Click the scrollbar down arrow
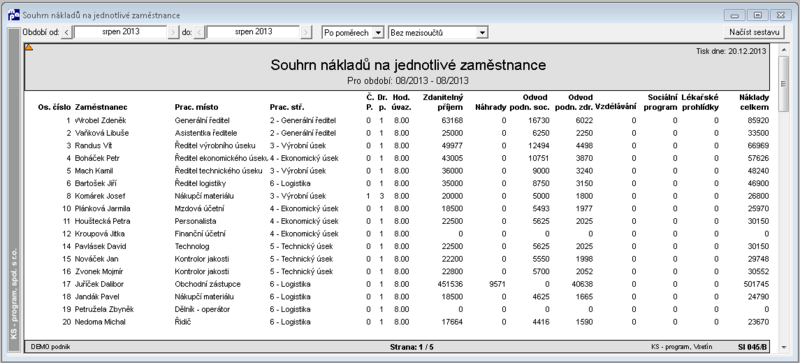The width and height of the screenshot is (800, 363). 784,347
